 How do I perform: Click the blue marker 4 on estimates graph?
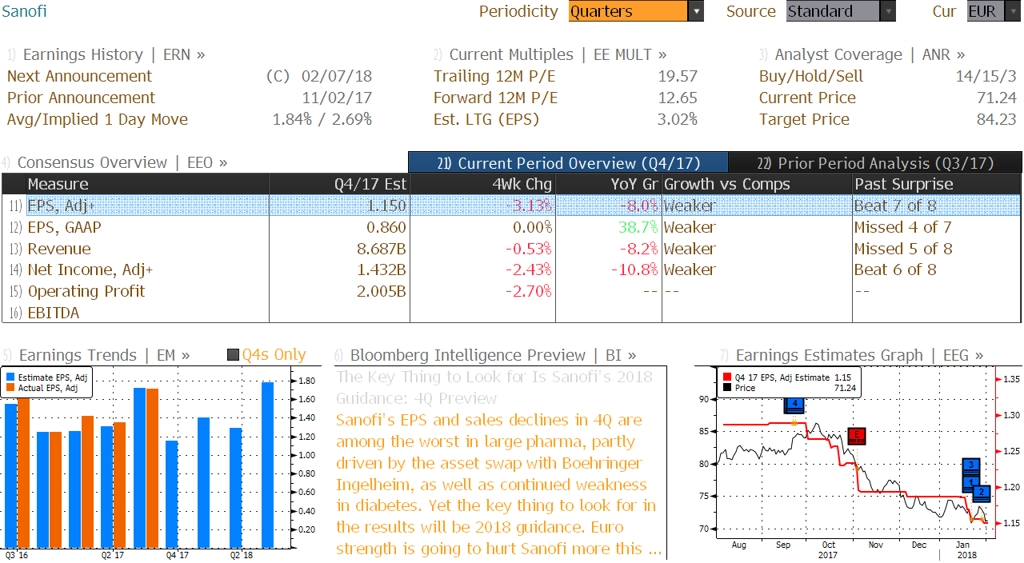[794, 405]
